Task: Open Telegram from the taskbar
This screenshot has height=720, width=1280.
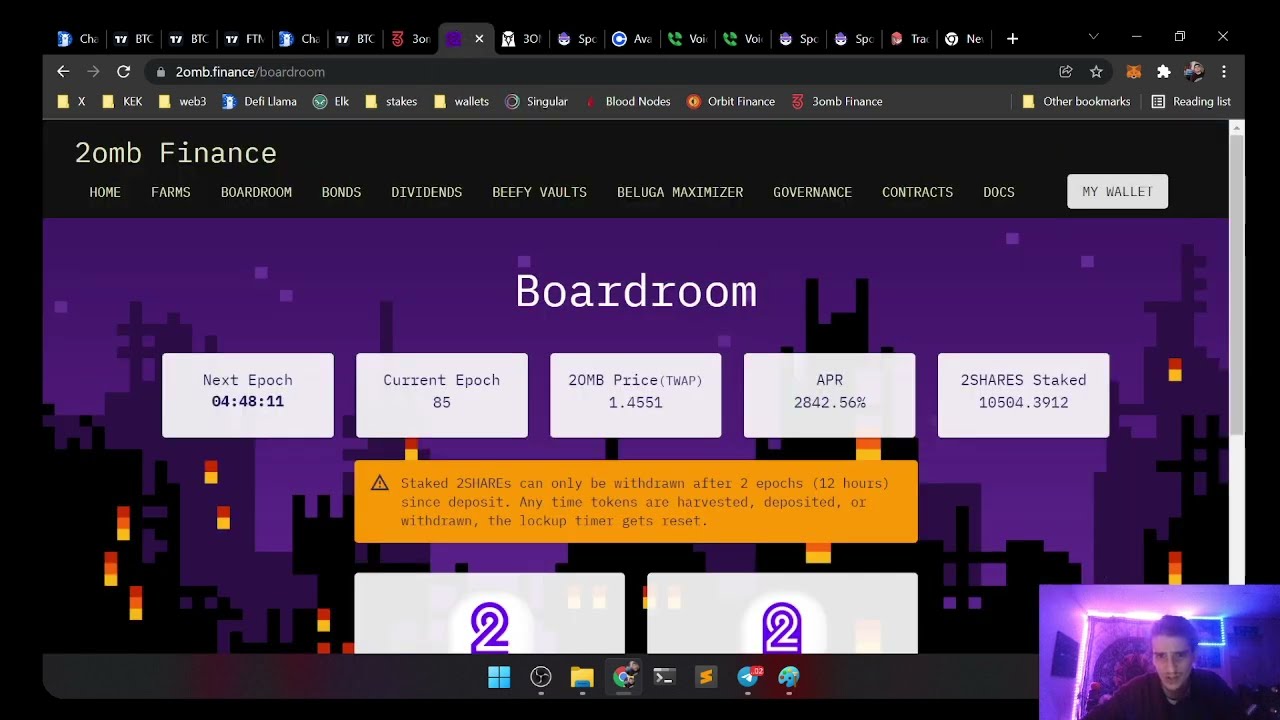Action: [748, 677]
